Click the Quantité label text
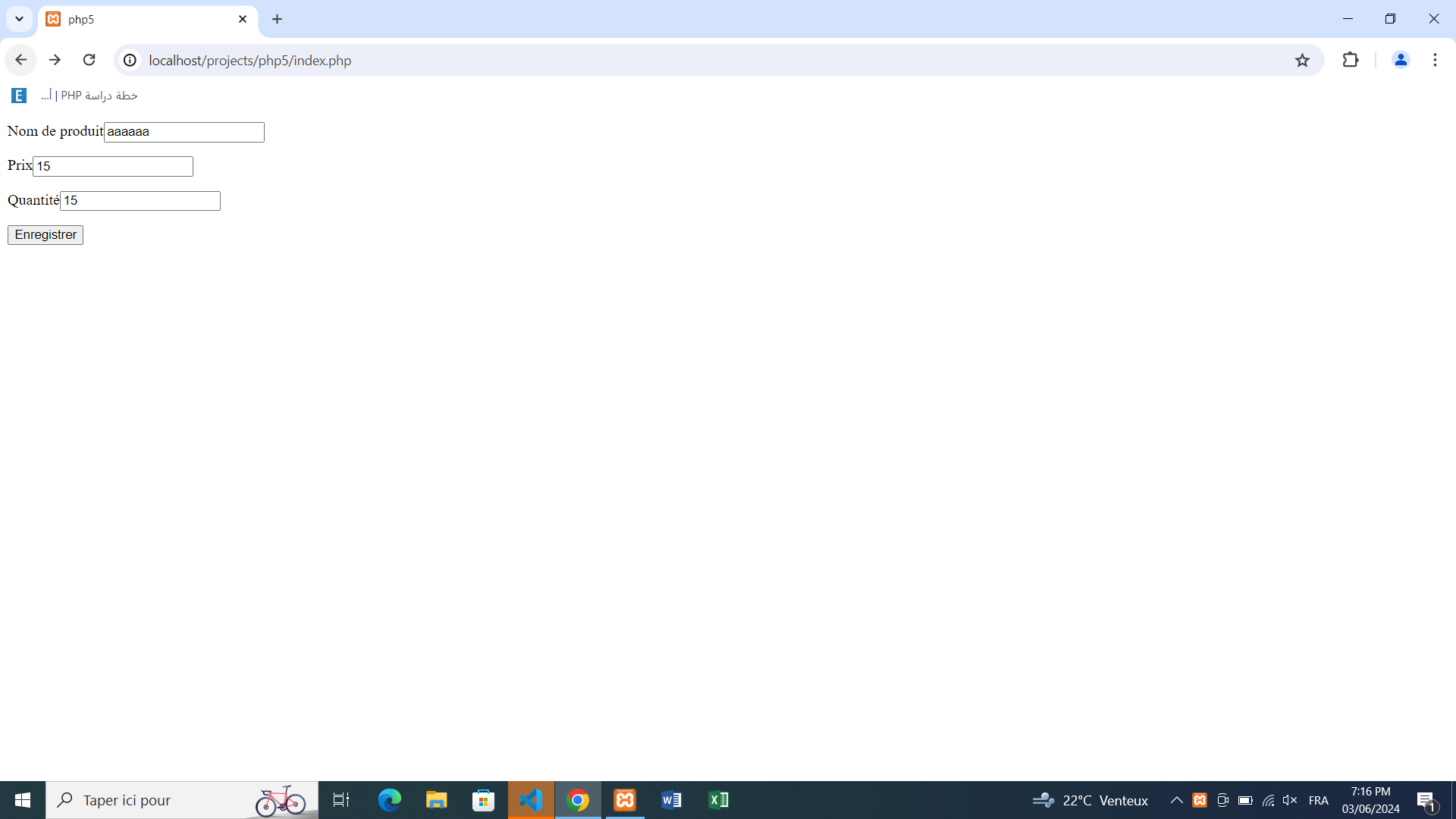The height and width of the screenshot is (819, 1456). [x=33, y=200]
